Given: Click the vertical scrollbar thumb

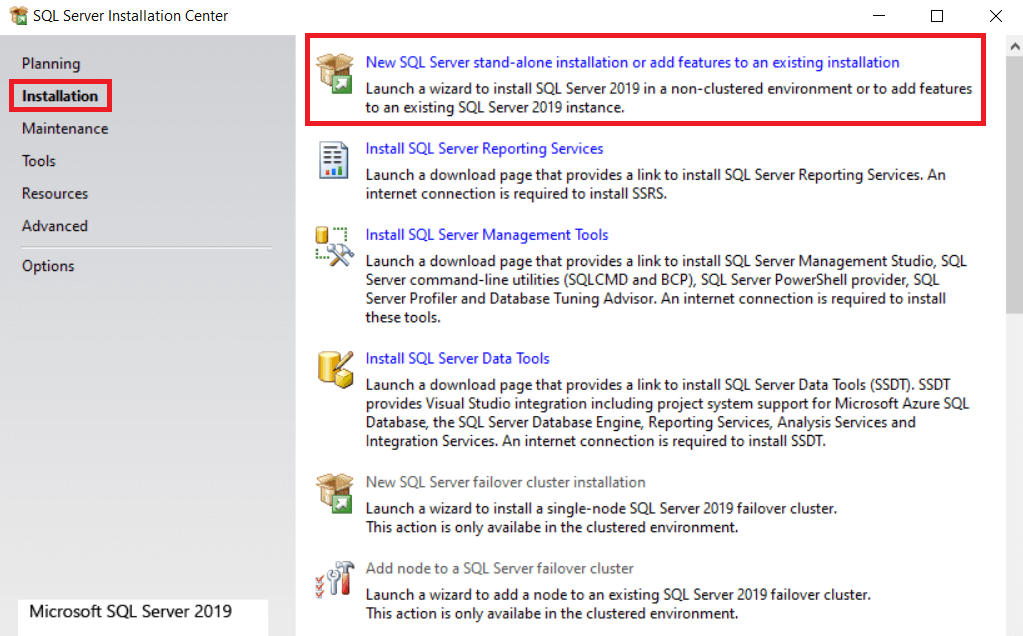Looking at the screenshot, I should point(1015,186).
